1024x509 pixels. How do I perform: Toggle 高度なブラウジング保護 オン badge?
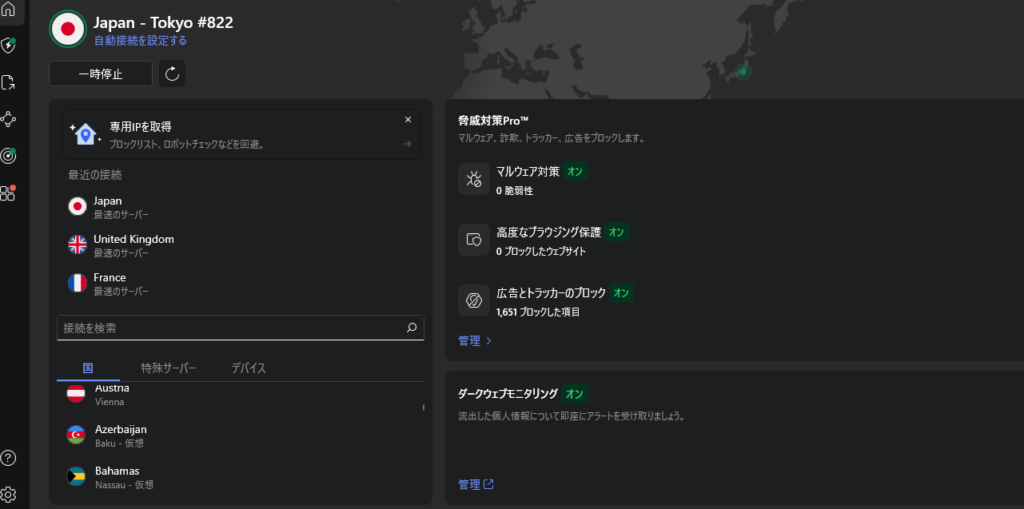617,232
